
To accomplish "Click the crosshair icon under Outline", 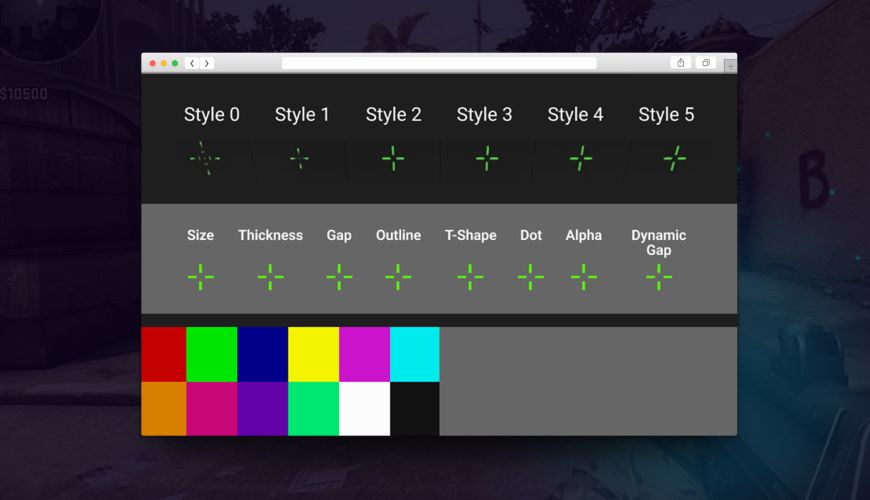I will coord(398,277).
